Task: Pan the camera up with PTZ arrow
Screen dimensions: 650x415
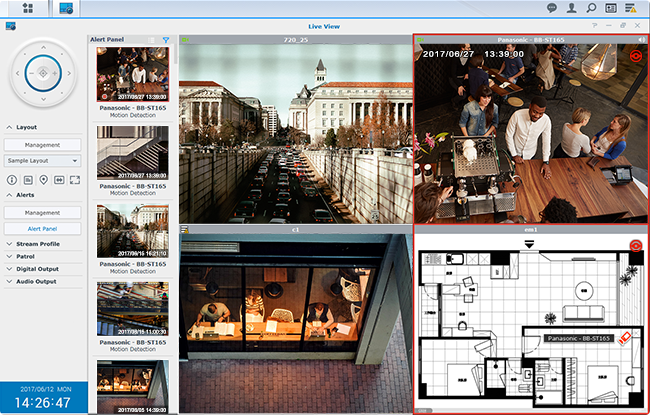Action: click(42, 47)
